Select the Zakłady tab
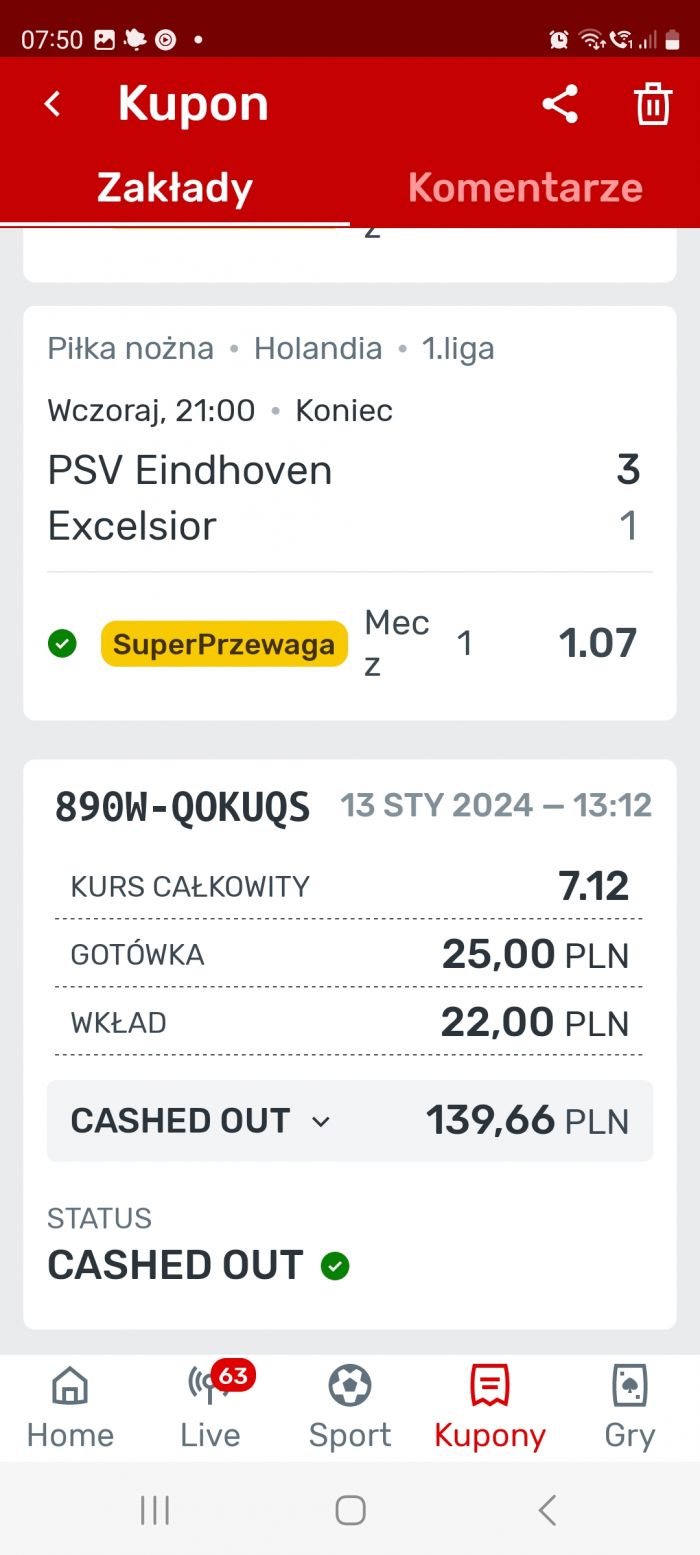Image resolution: width=700 pixels, height=1555 pixels. [x=175, y=187]
